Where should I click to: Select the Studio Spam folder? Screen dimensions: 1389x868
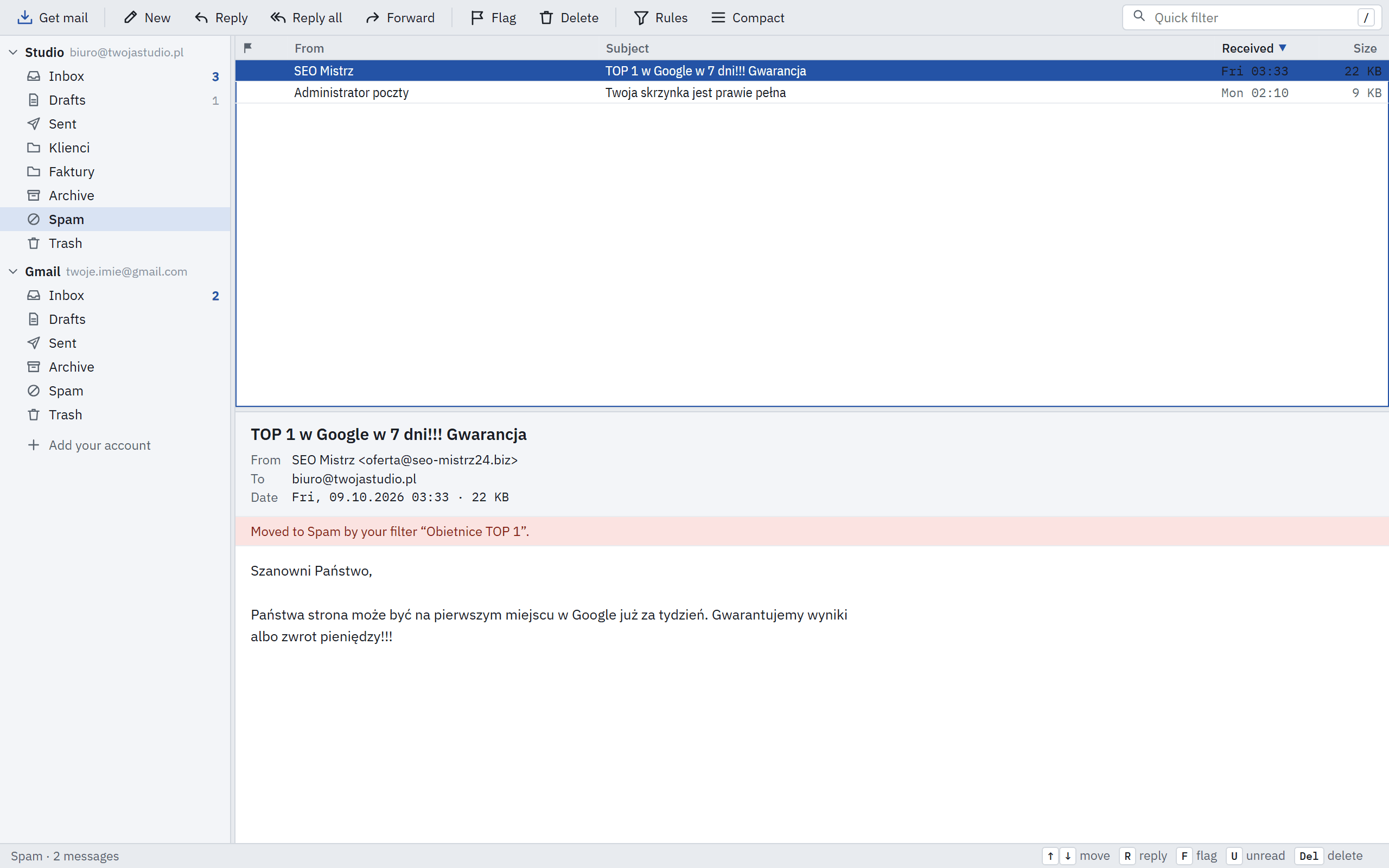coord(115,219)
